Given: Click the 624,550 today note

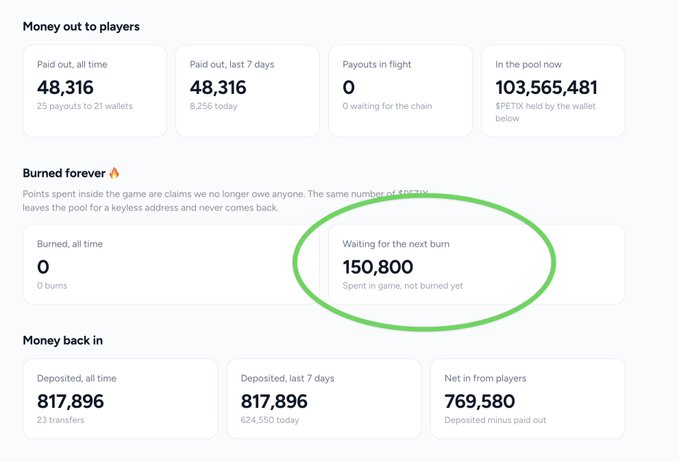Looking at the screenshot, I should tap(270, 420).
